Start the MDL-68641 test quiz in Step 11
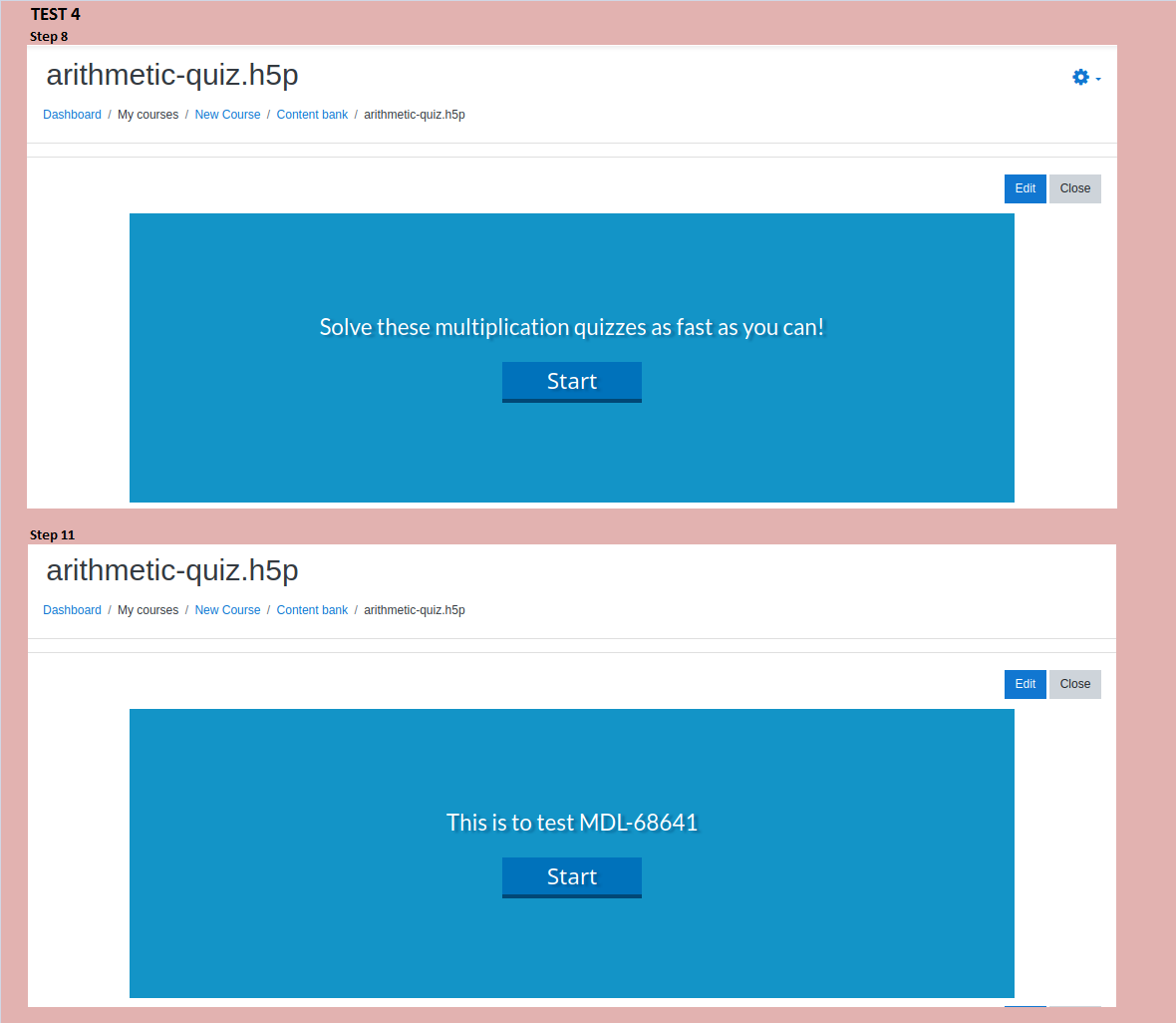The image size is (1176, 1023). (571, 877)
